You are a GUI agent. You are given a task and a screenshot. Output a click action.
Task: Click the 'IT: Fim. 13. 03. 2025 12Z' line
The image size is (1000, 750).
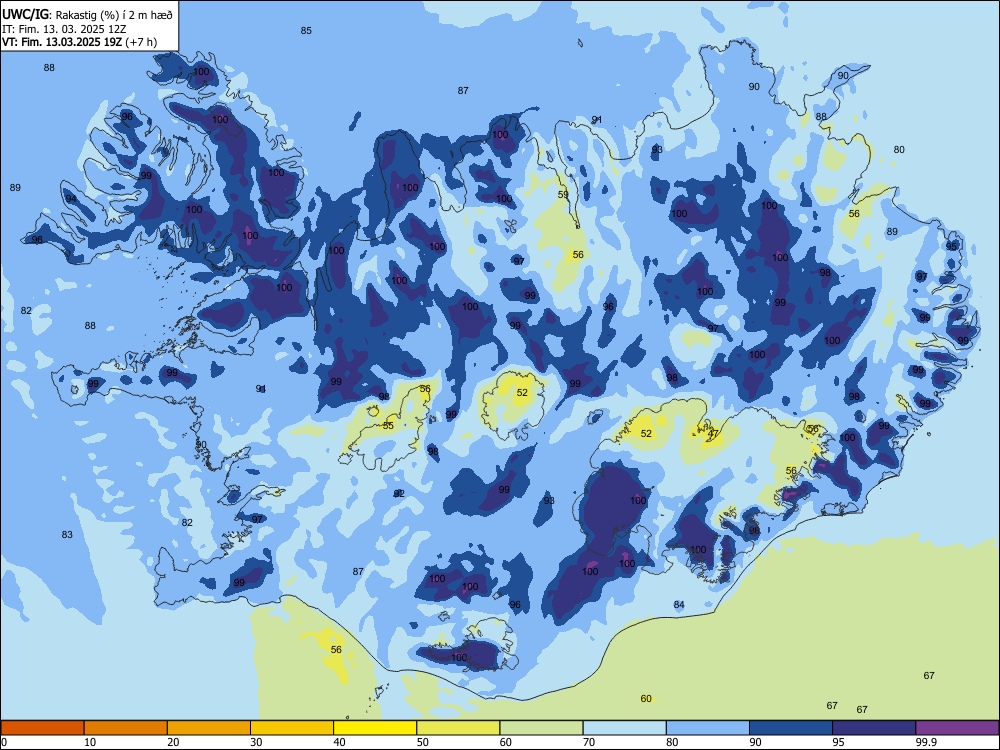click(x=64, y=29)
